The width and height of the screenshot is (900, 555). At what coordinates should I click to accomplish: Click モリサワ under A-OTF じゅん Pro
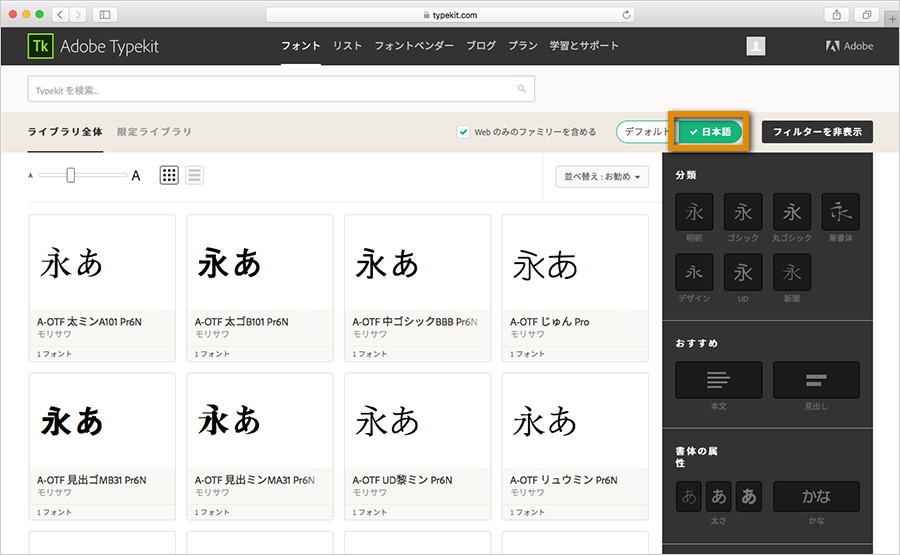coord(527,334)
